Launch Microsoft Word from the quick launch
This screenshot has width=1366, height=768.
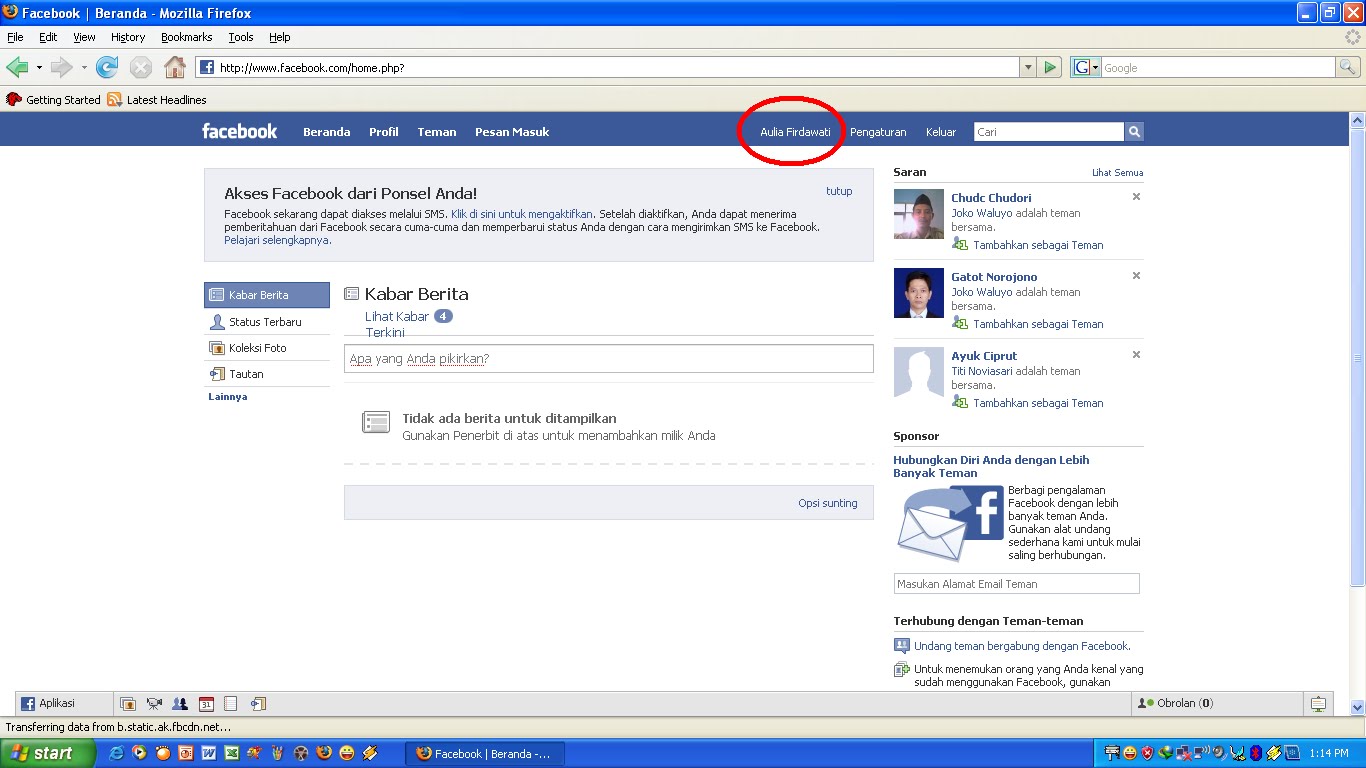(209, 753)
